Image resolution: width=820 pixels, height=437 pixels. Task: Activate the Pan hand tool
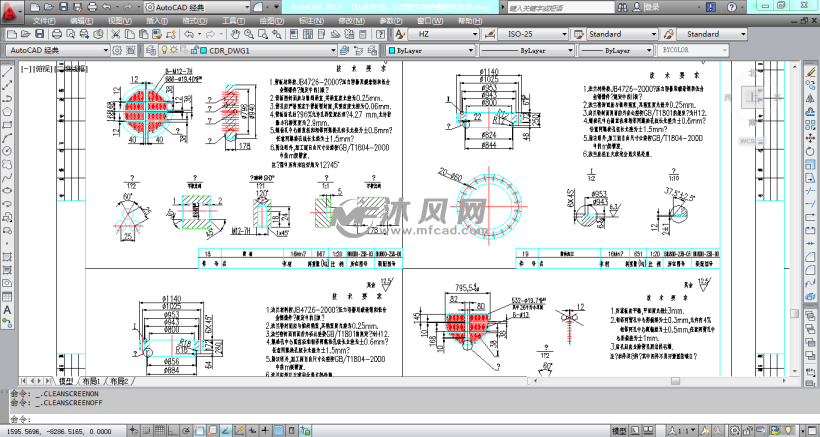tap(235, 34)
